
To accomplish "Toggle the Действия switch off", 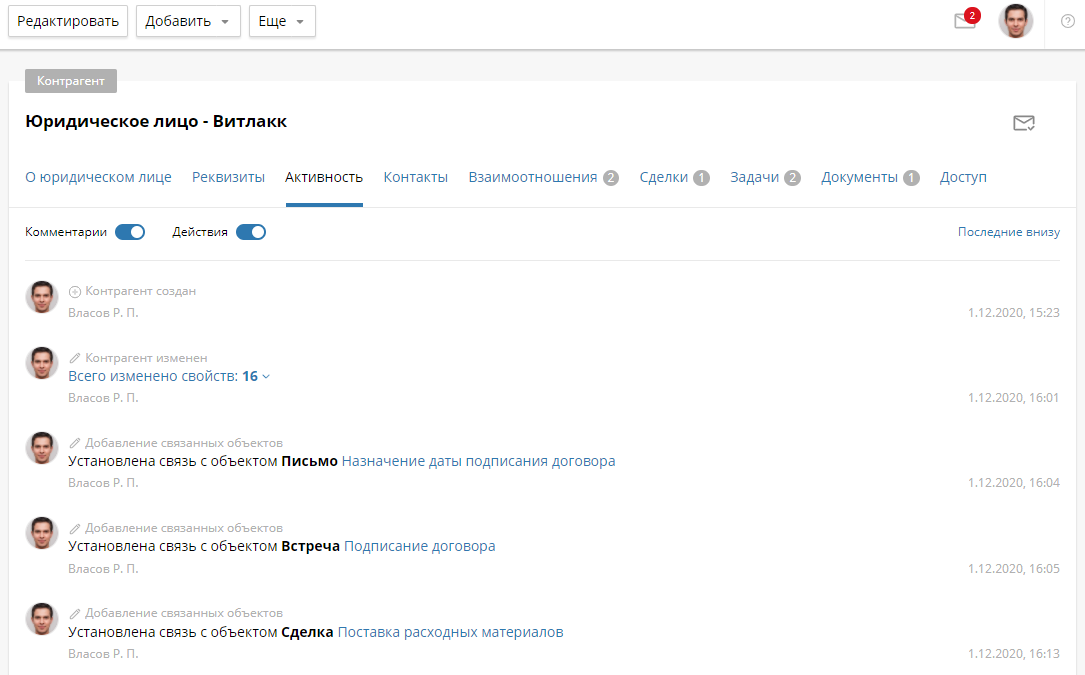I will click(x=251, y=232).
